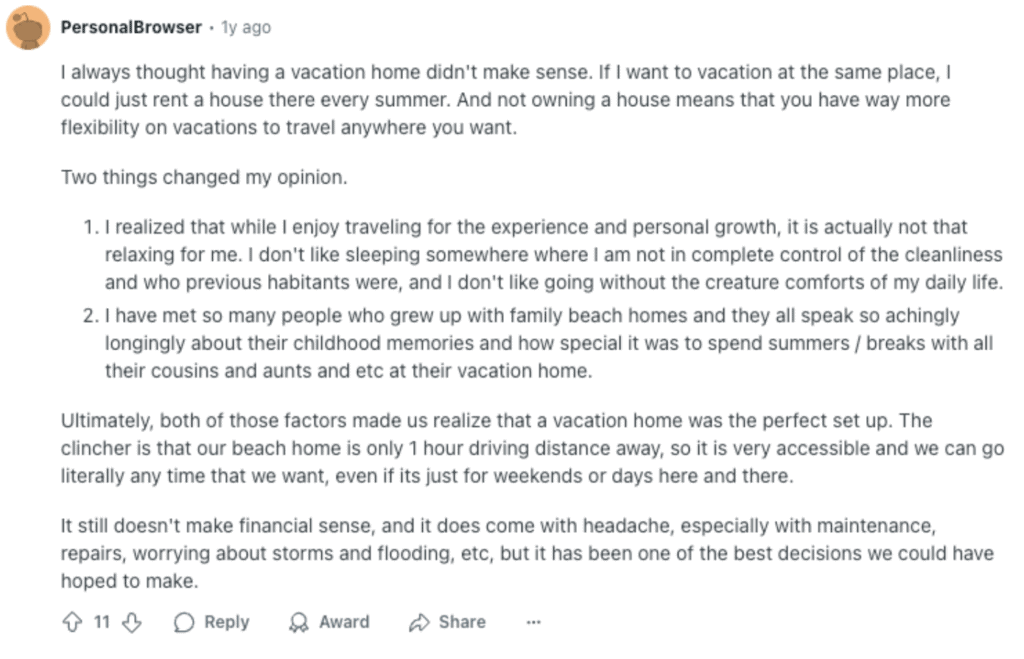
Task: Upvote the PersonalBrowser comment
Action: (x=72, y=622)
